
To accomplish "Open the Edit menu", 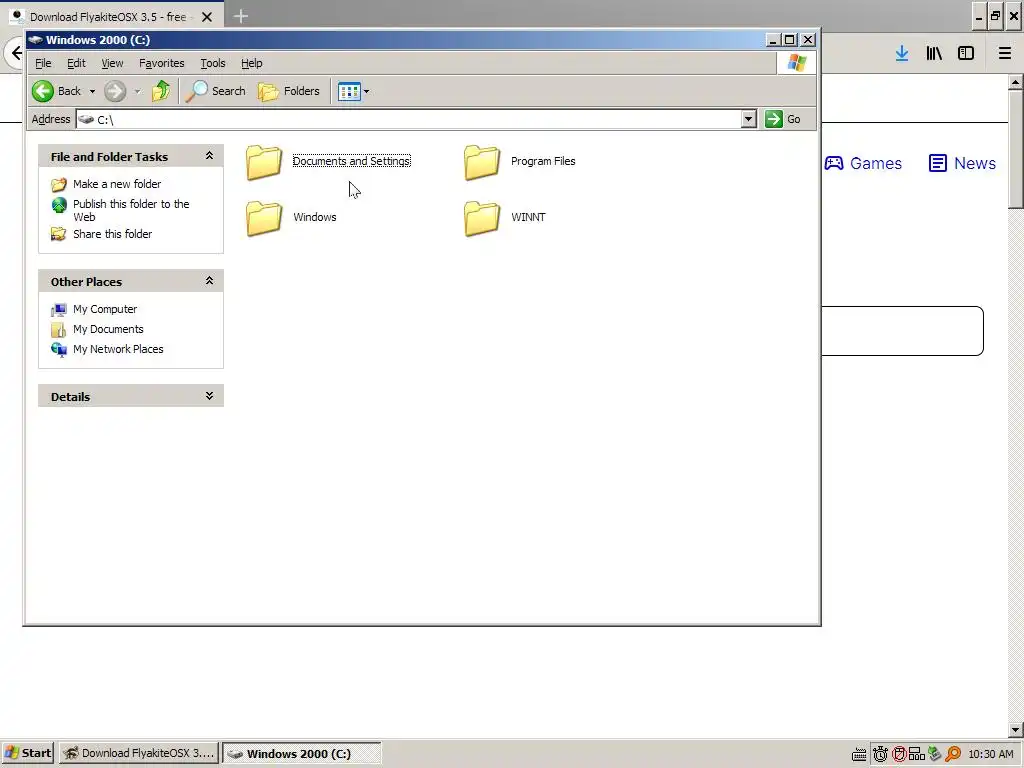I will click(76, 63).
